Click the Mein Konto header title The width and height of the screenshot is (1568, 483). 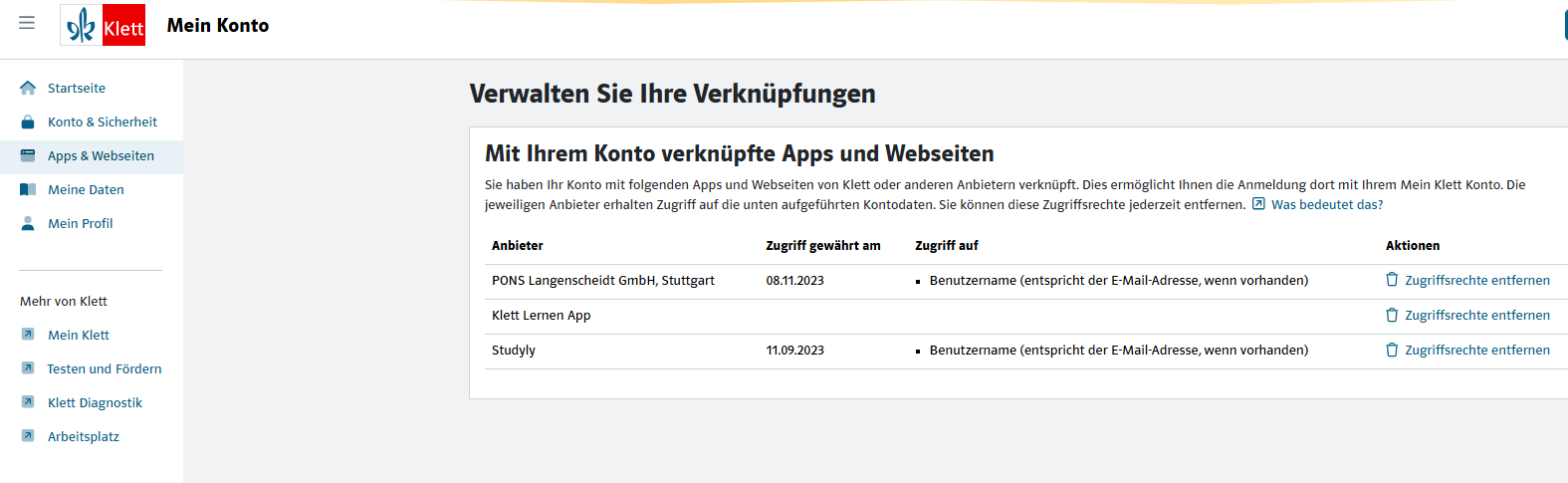[218, 25]
